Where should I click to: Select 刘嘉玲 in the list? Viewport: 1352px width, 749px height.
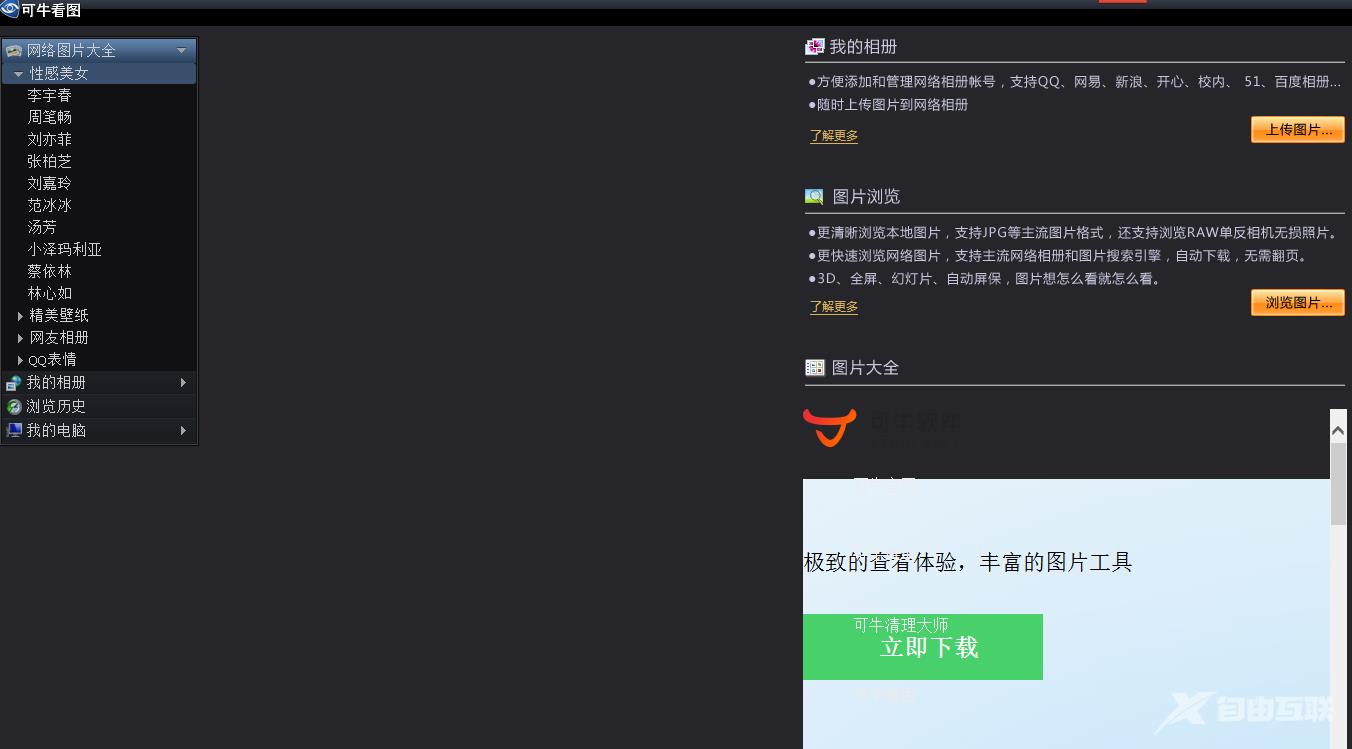[49, 184]
